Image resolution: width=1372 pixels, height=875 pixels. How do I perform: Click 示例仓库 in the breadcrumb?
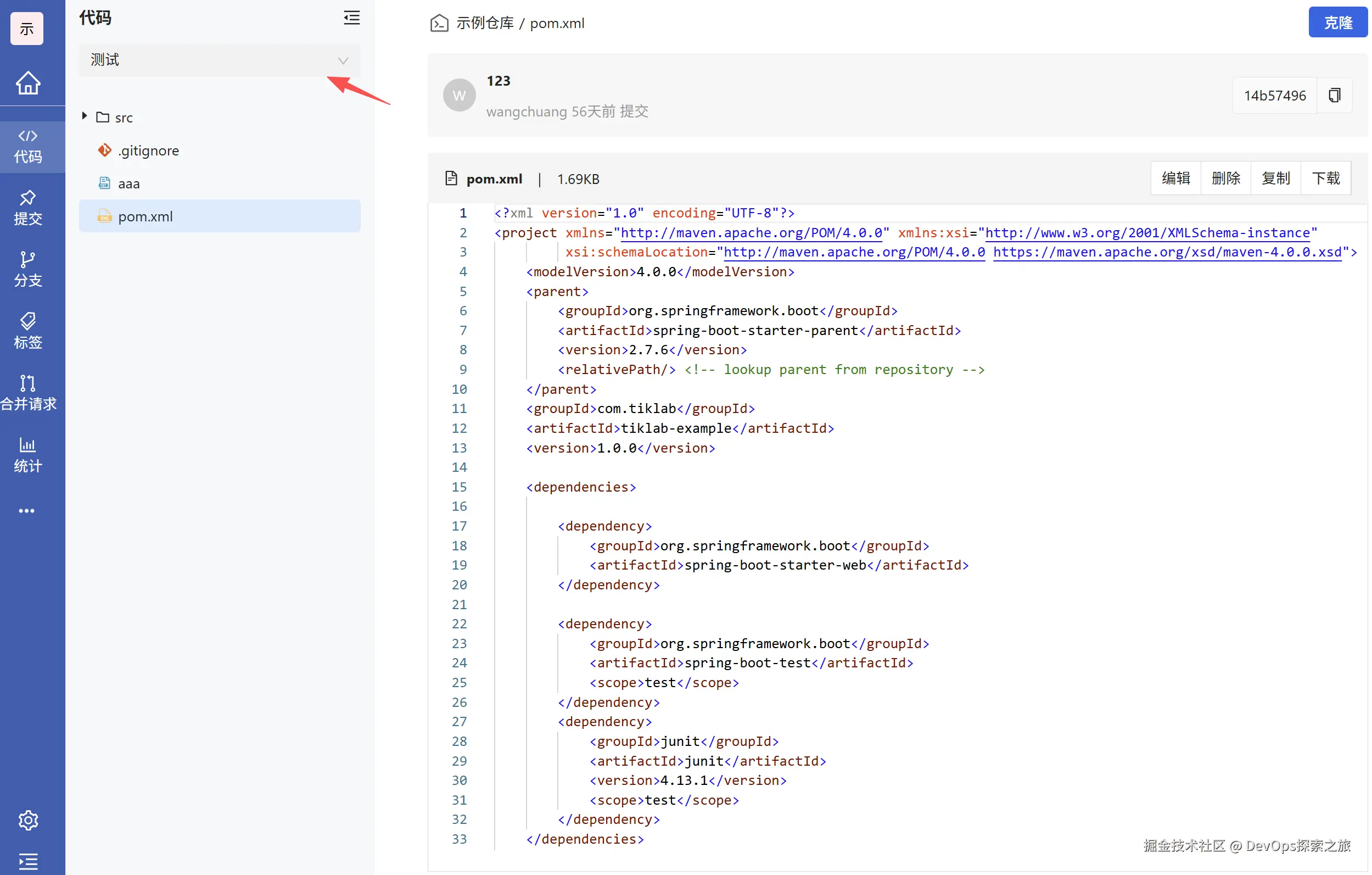485,24
